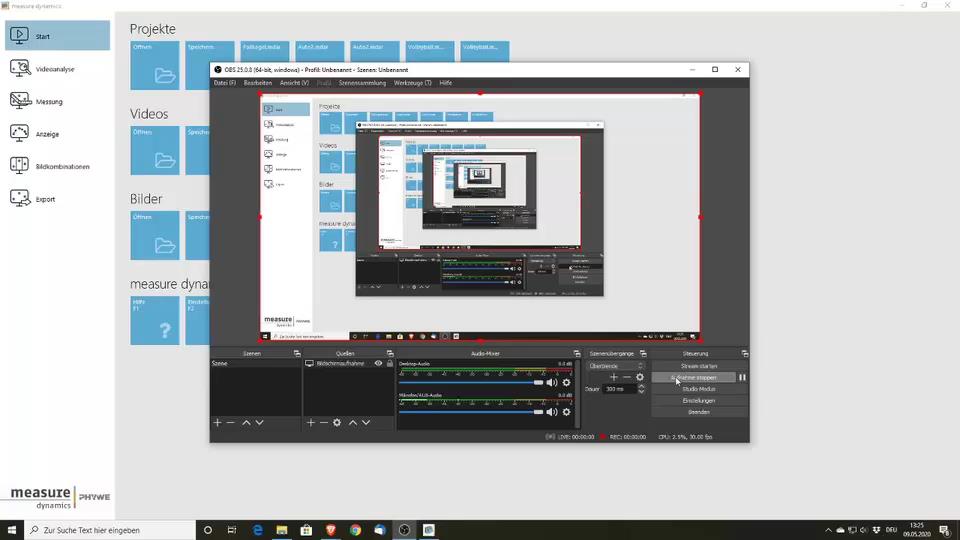
Task: Add a new scene with plus icon
Action: [217, 423]
